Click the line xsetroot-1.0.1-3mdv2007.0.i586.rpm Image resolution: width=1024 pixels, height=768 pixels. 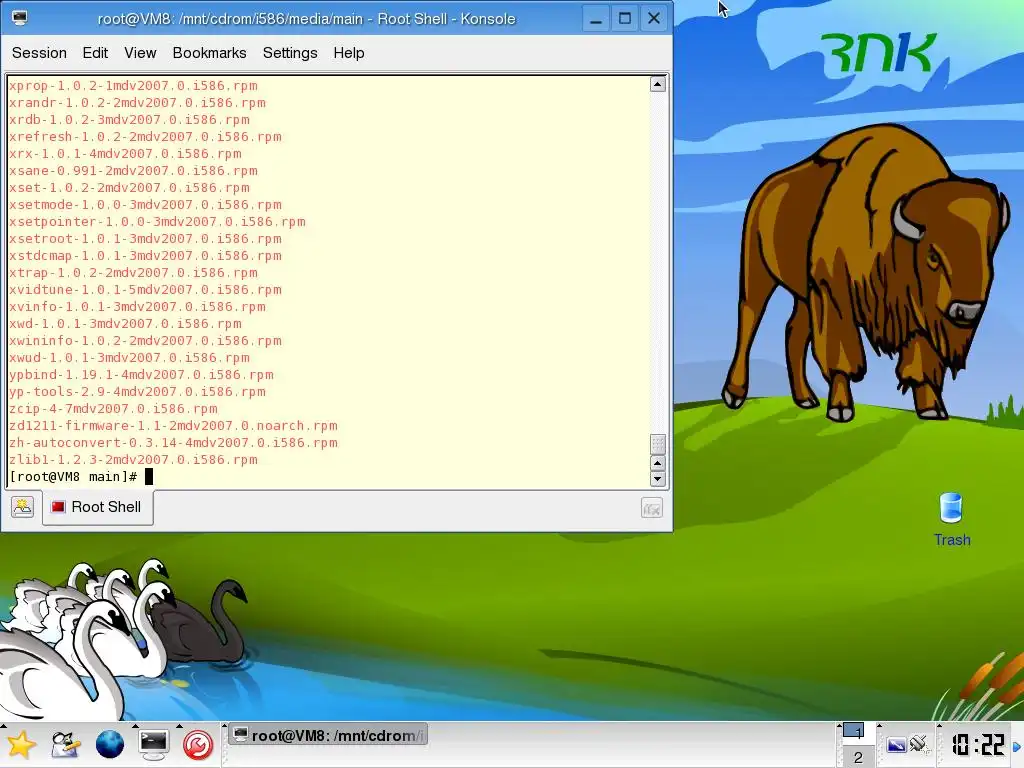click(145, 238)
